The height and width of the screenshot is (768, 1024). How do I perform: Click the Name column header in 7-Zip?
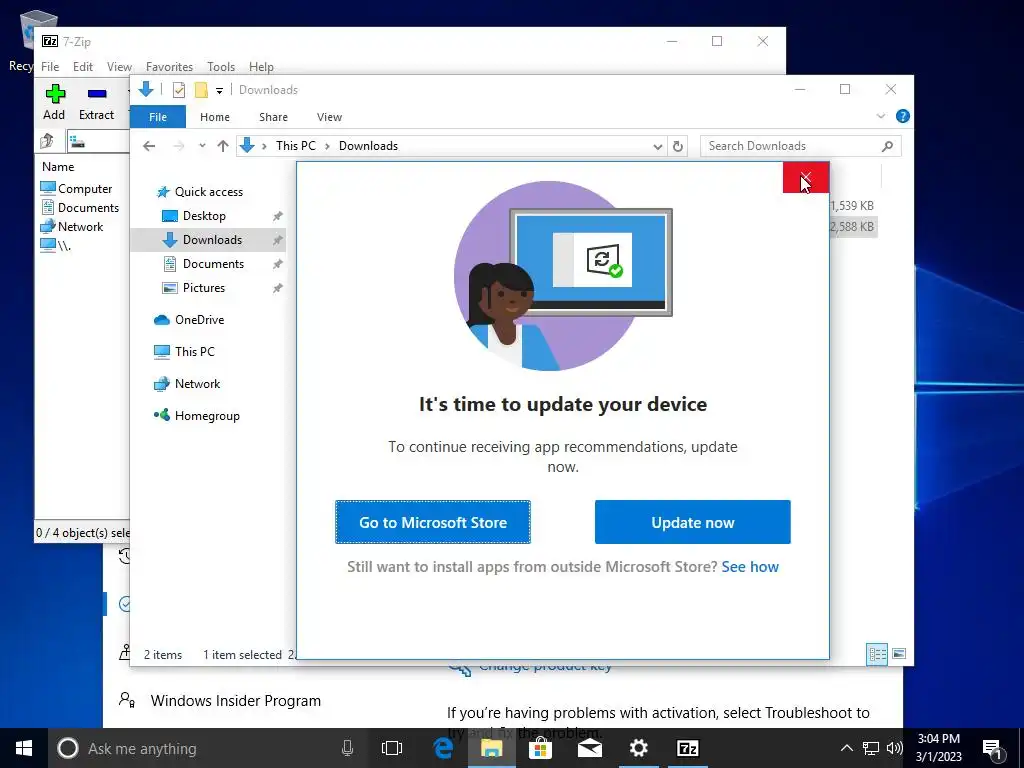pos(58,167)
